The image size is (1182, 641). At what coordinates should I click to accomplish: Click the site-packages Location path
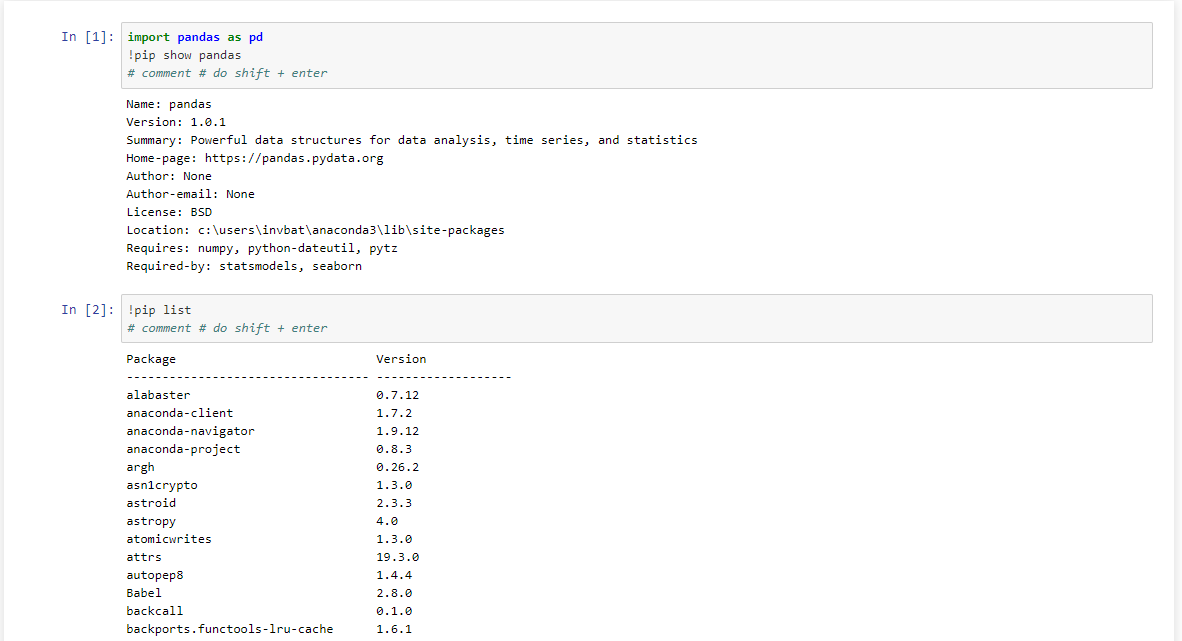350,230
